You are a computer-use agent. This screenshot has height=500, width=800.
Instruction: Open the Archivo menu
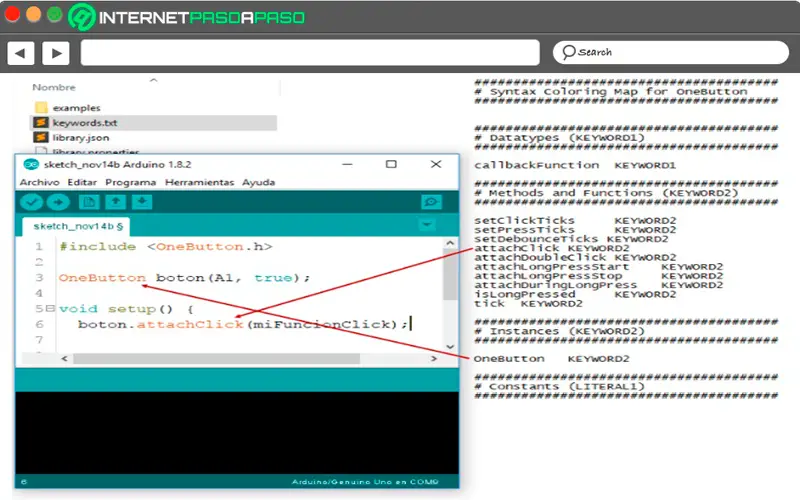coord(39,182)
